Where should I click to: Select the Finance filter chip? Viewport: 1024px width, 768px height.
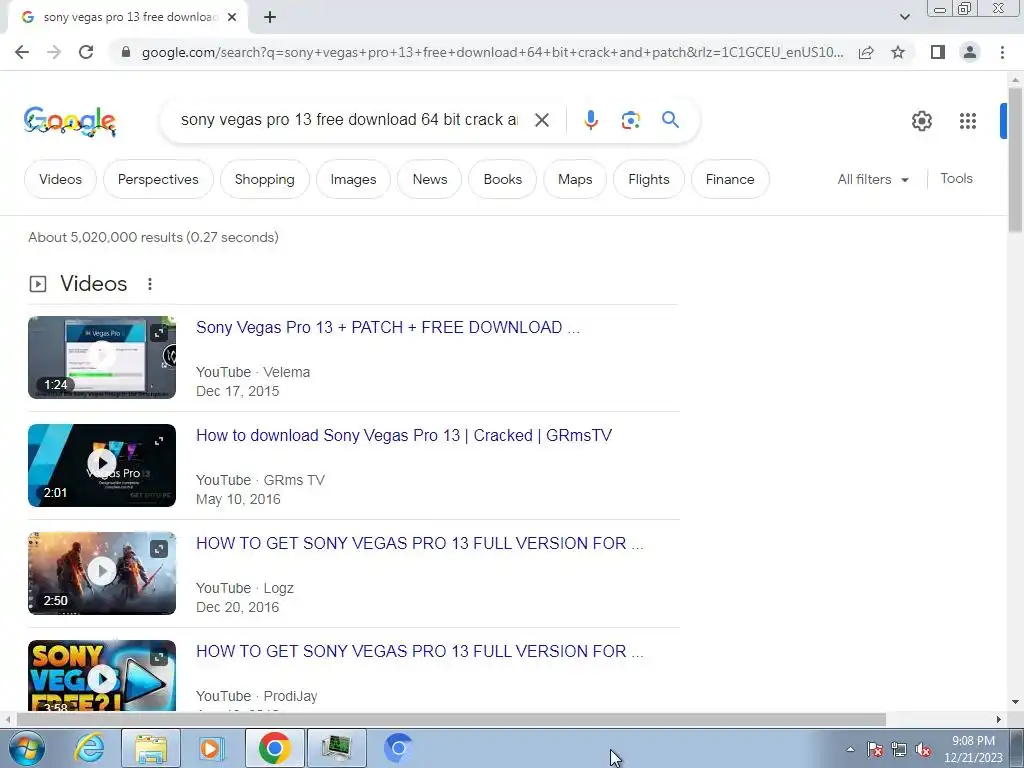(729, 180)
